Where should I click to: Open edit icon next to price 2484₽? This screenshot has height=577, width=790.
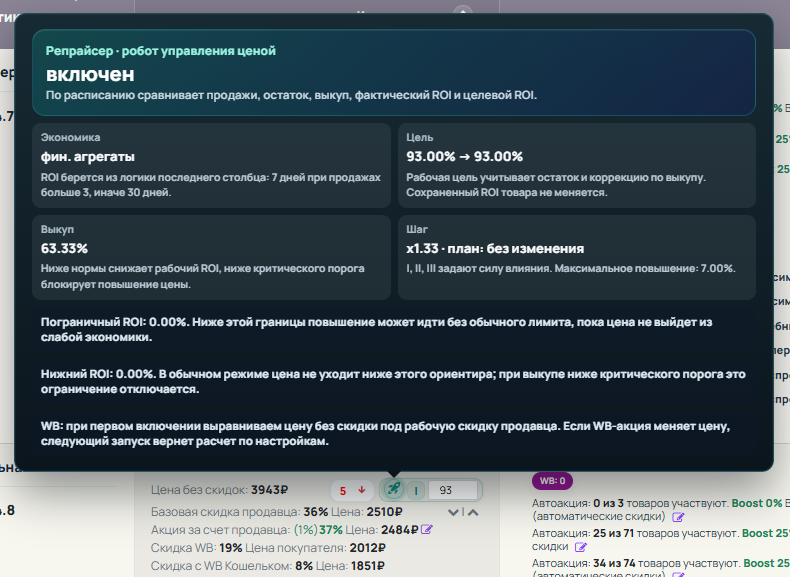(x=427, y=530)
